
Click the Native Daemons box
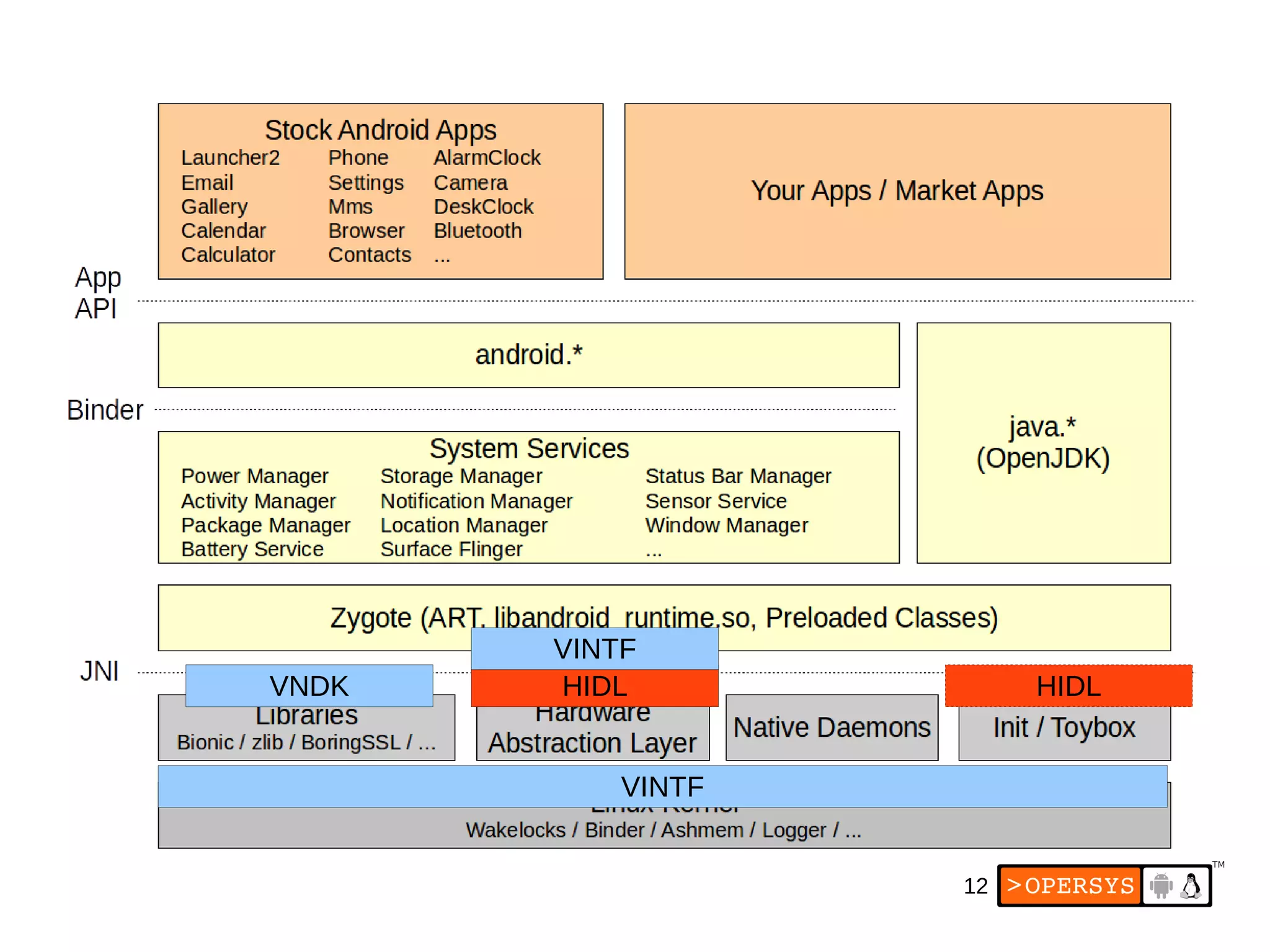coord(831,727)
